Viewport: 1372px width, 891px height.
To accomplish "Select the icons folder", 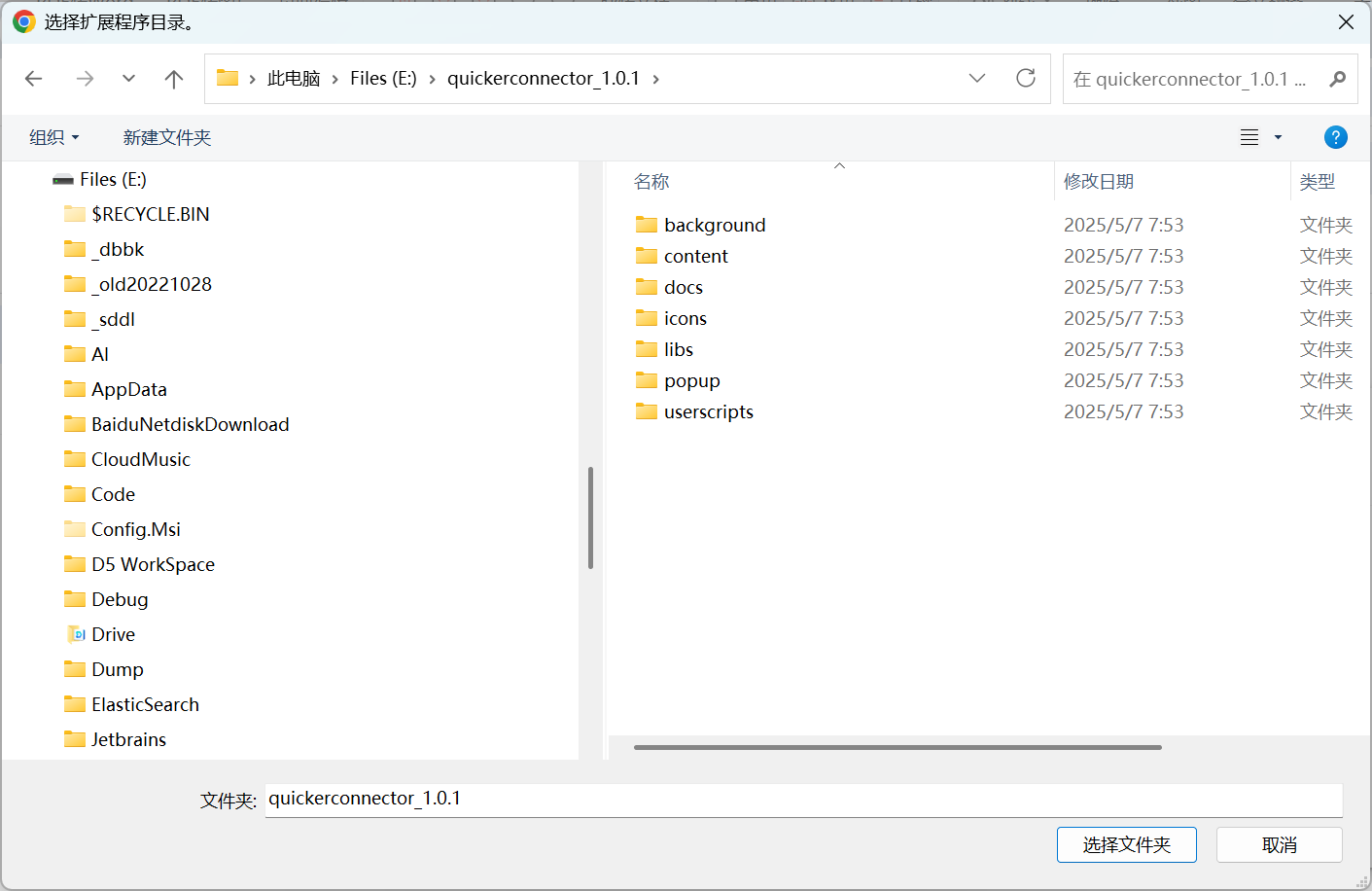I will coord(686,318).
